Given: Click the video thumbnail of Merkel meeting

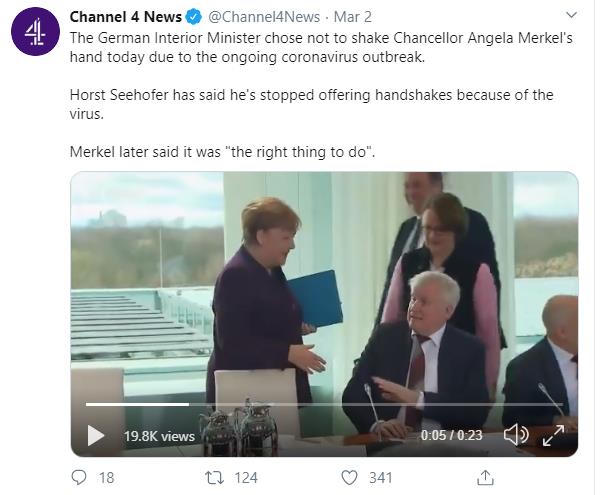Looking at the screenshot, I should (324, 290).
